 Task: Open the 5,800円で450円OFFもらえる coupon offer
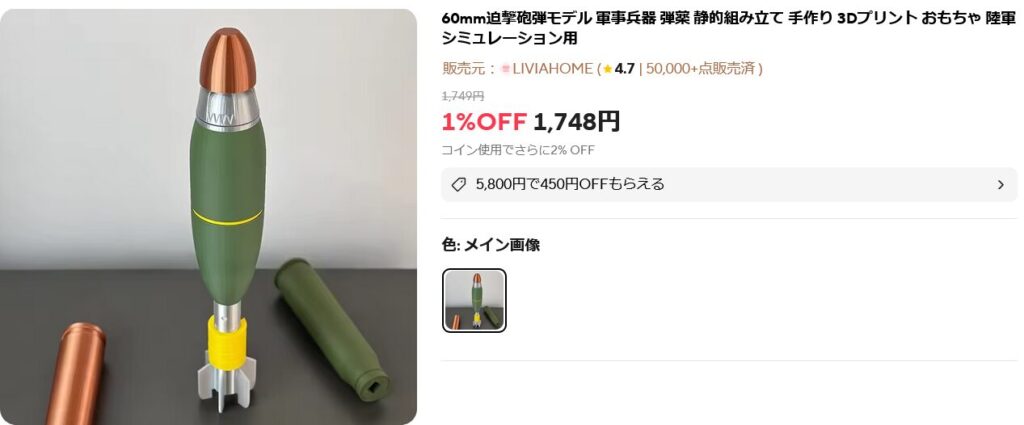(x=729, y=185)
